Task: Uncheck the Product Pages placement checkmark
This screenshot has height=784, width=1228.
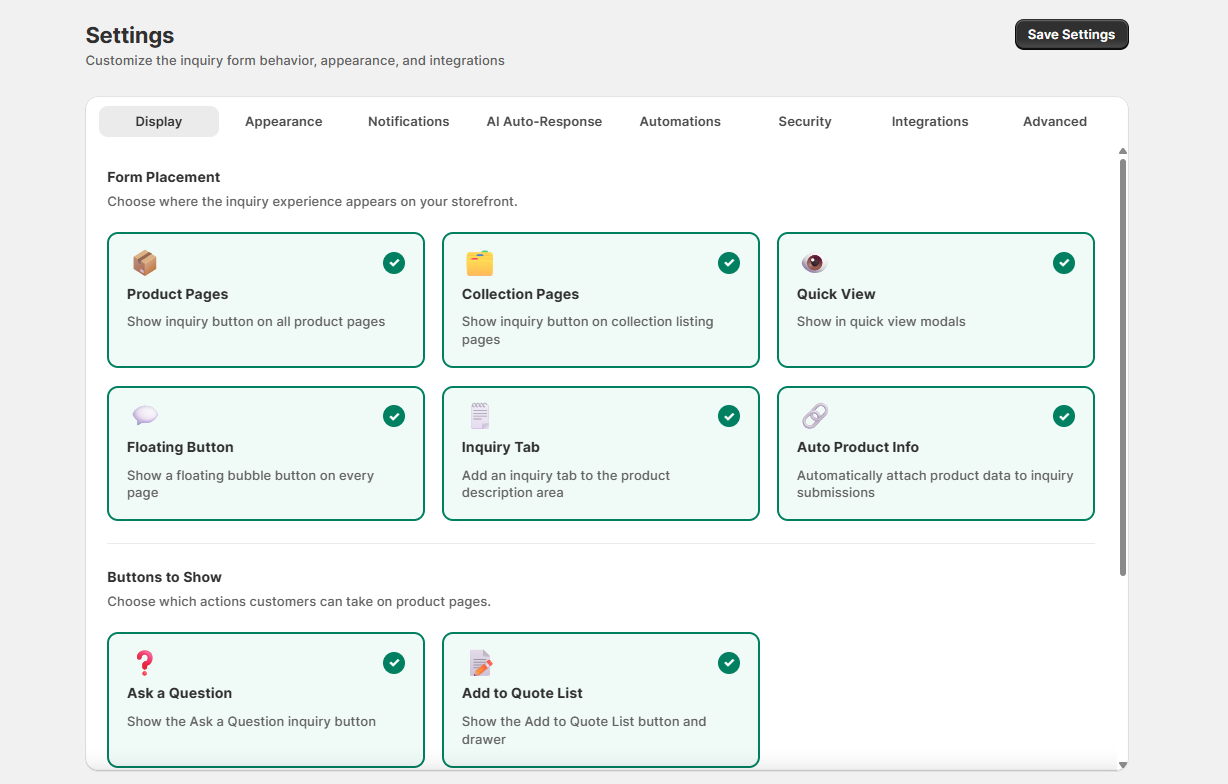Action: pos(394,263)
